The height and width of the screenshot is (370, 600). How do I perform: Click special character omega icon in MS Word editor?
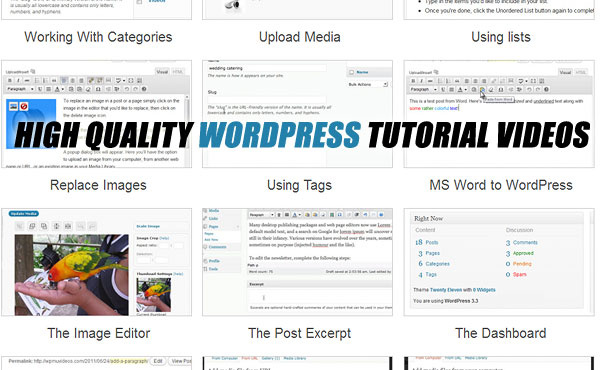[501, 90]
